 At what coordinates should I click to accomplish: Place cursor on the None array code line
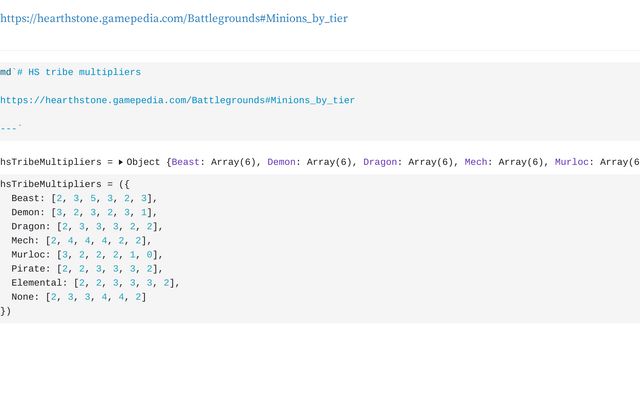point(80,296)
